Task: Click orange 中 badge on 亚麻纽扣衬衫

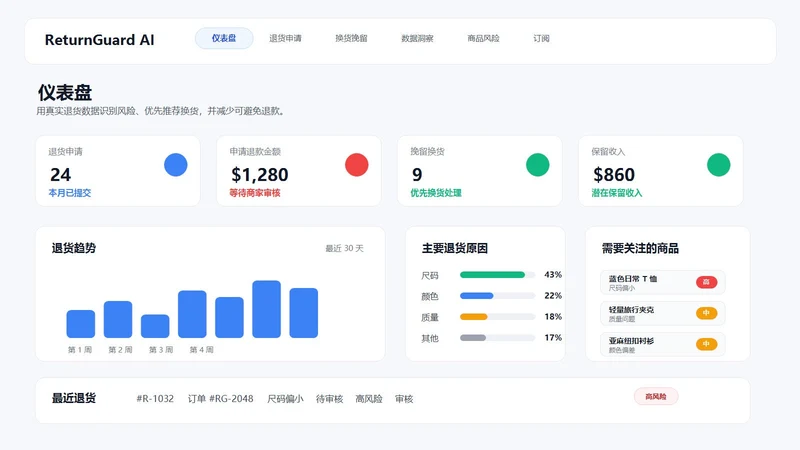Action: point(707,344)
